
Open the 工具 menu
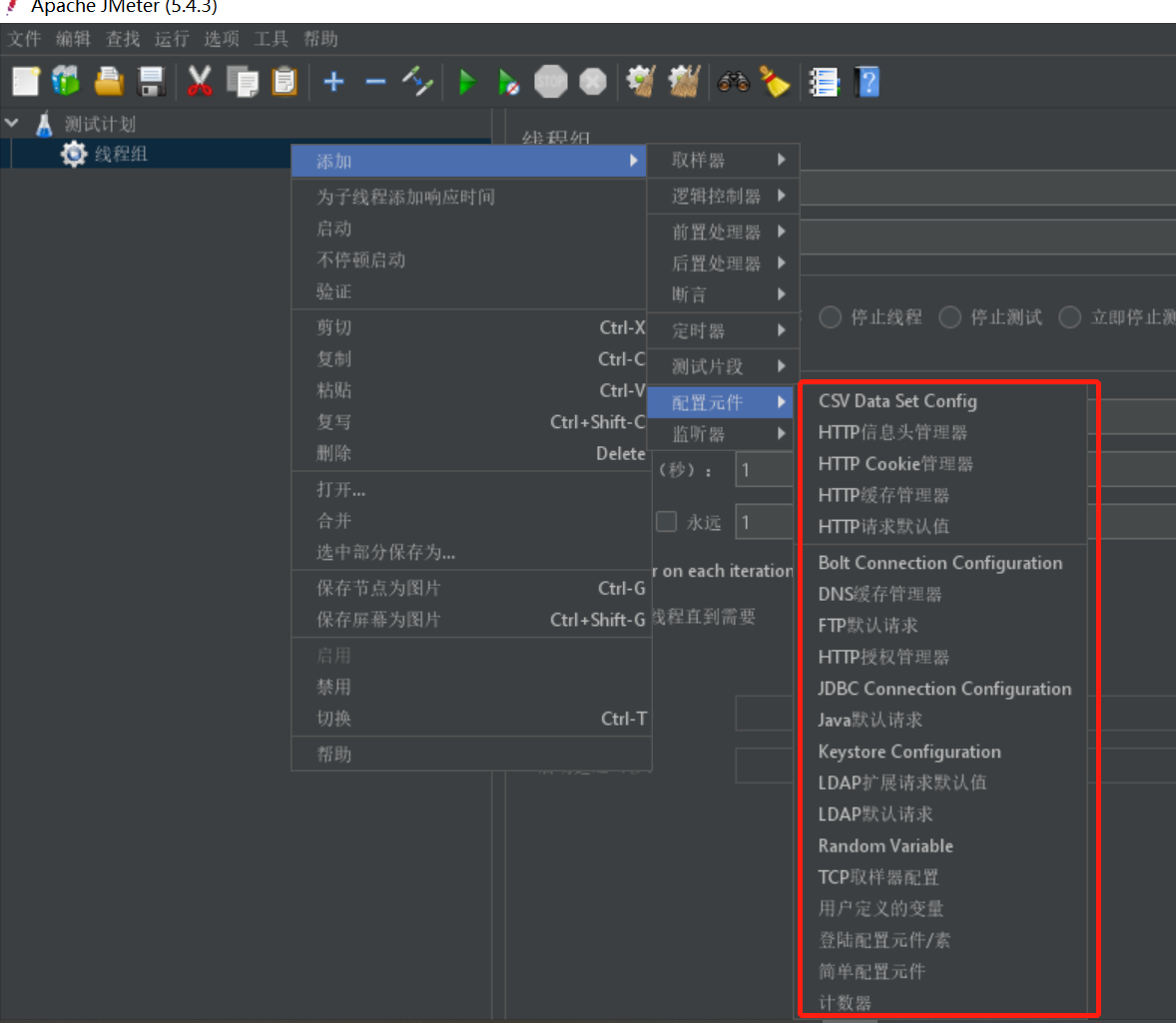click(x=271, y=39)
